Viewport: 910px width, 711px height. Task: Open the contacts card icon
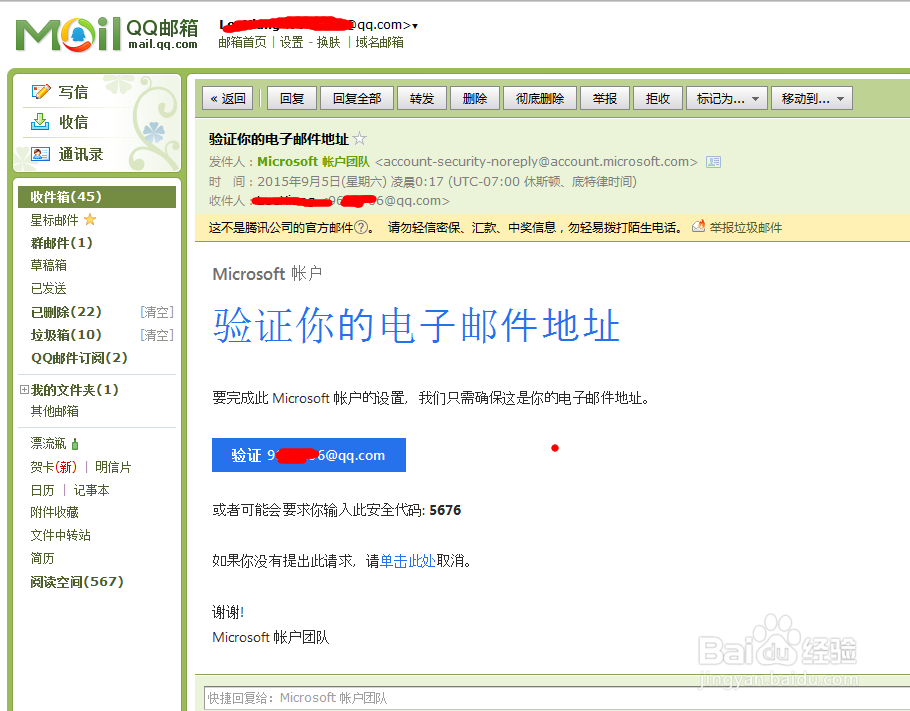pos(40,154)
